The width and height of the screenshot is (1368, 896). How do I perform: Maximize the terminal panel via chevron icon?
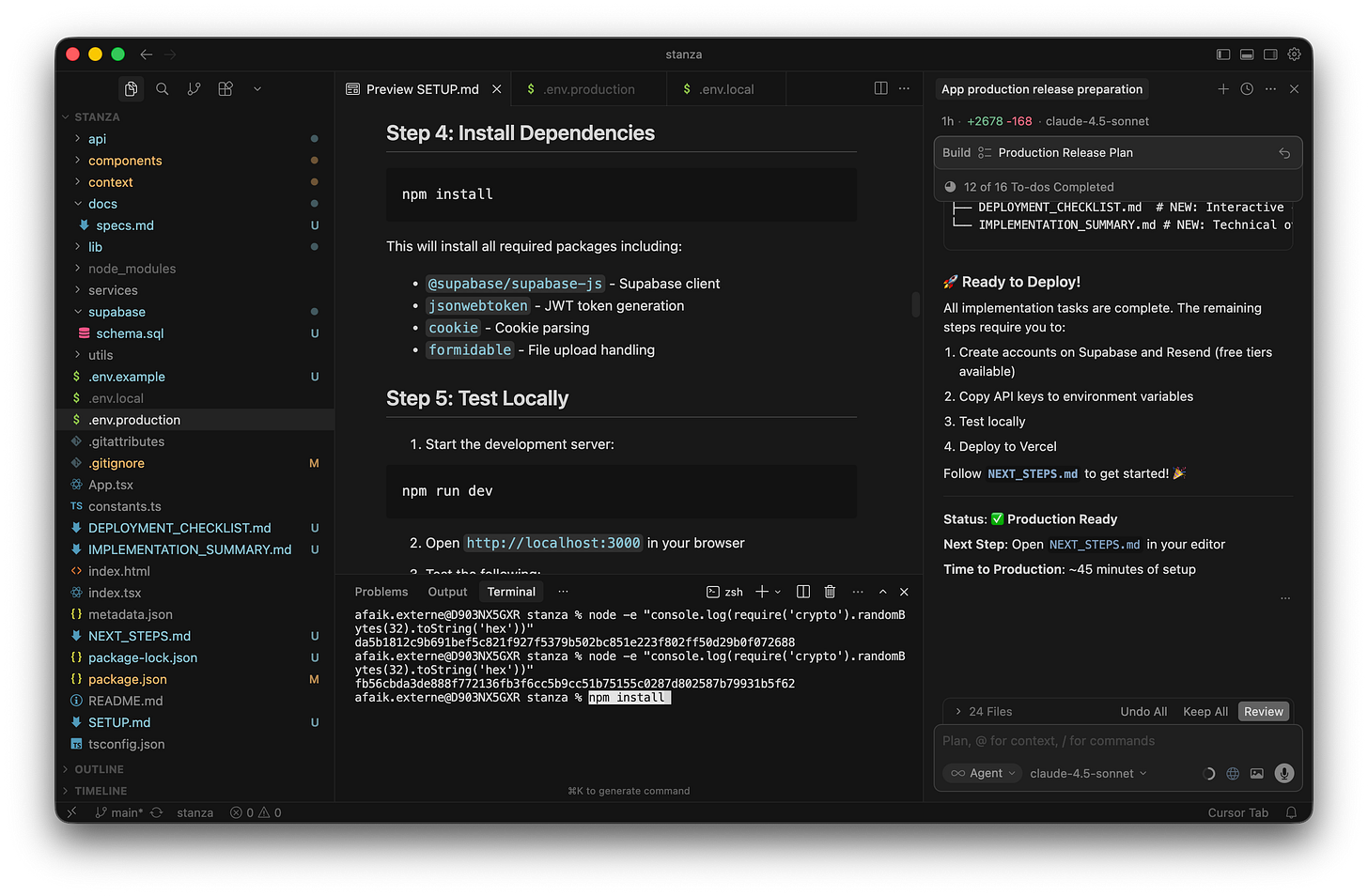(x=881, y=591)
